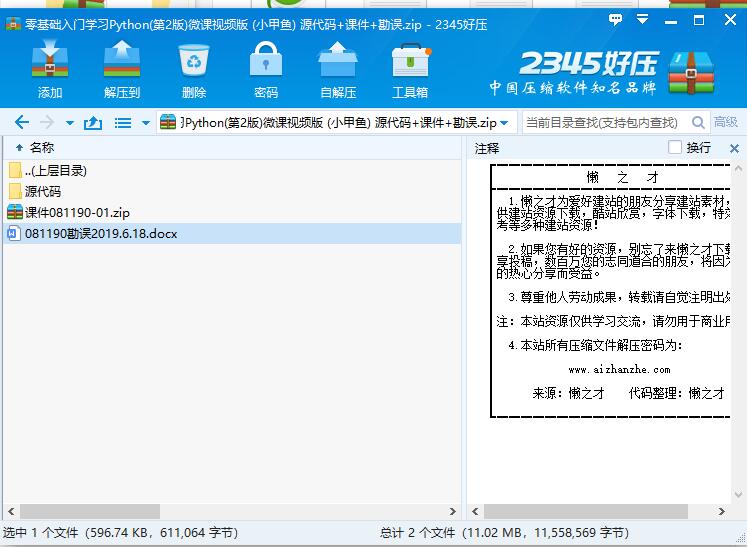Click the 自解压 (Self-extract) icon
Viewport: 747px width, 547px height.
click(338, 69)
